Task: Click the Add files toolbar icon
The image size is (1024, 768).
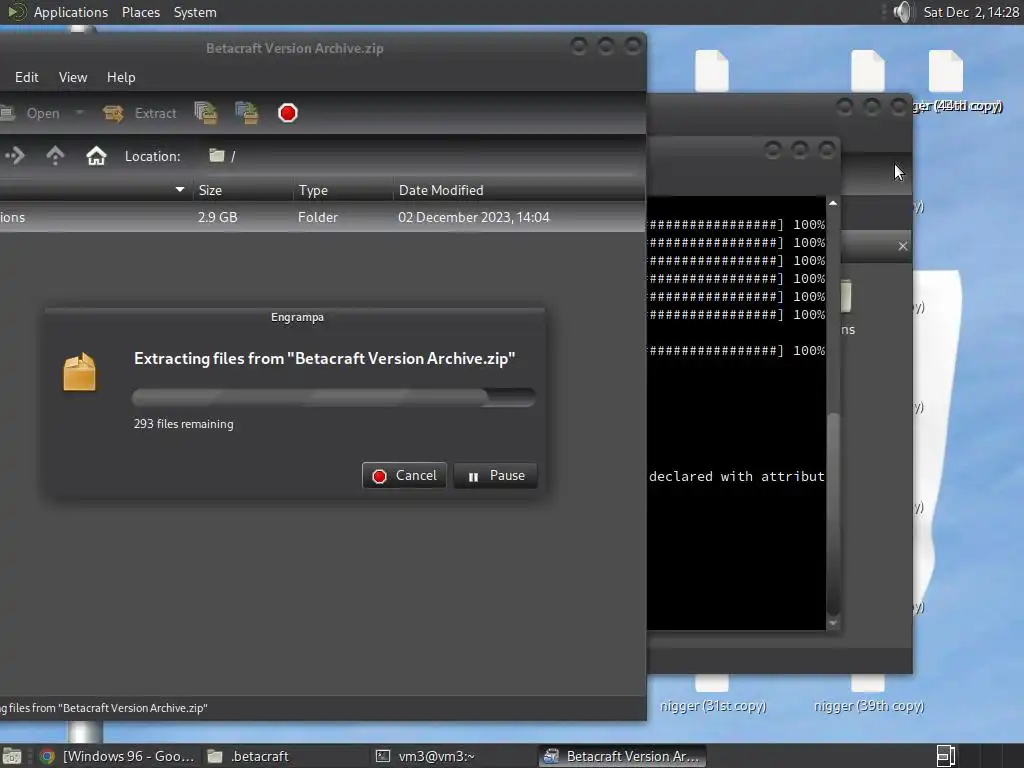Action: tap(206, 113)
